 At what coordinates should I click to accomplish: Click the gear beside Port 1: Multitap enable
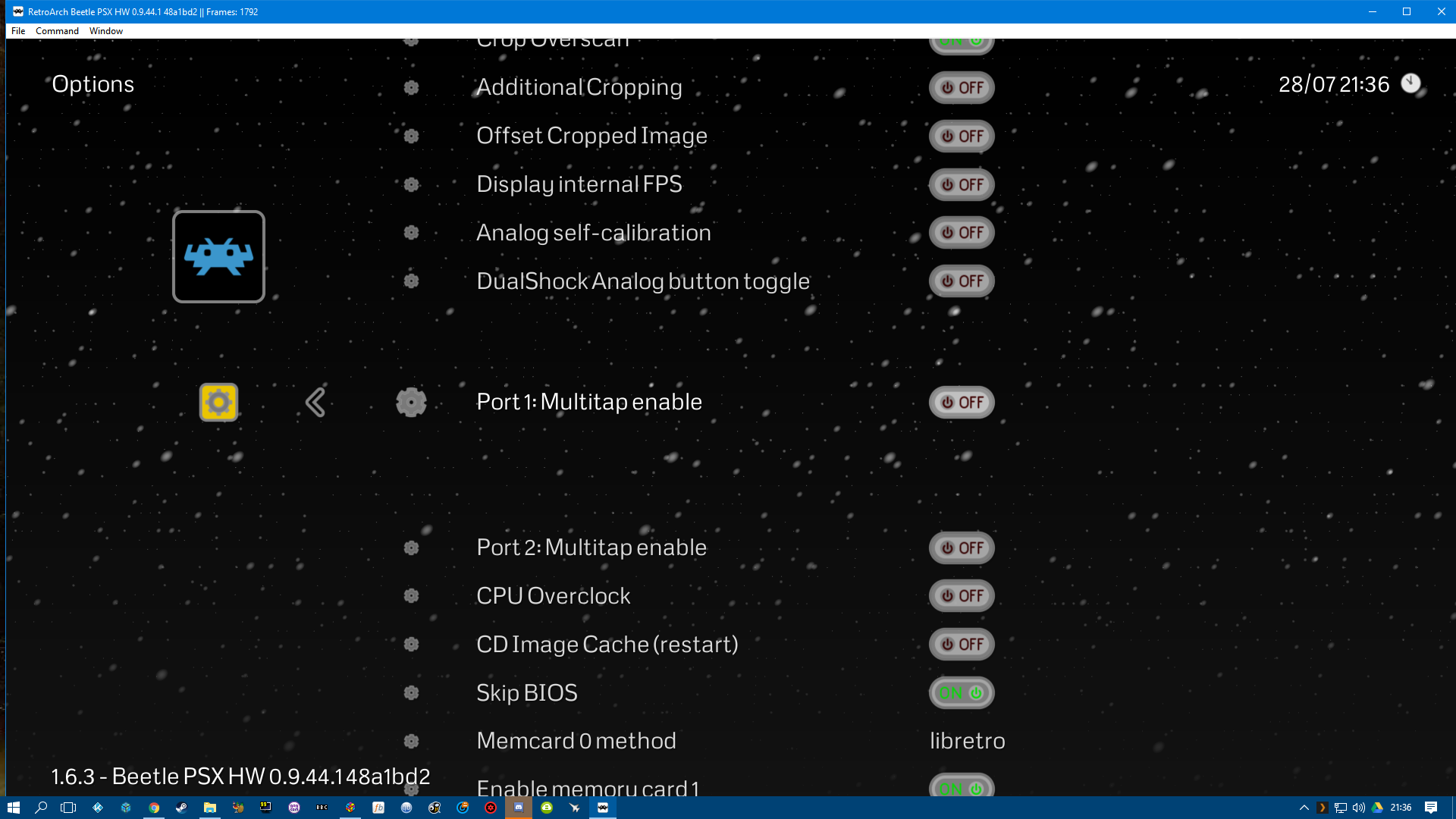[x=411, y=402]
